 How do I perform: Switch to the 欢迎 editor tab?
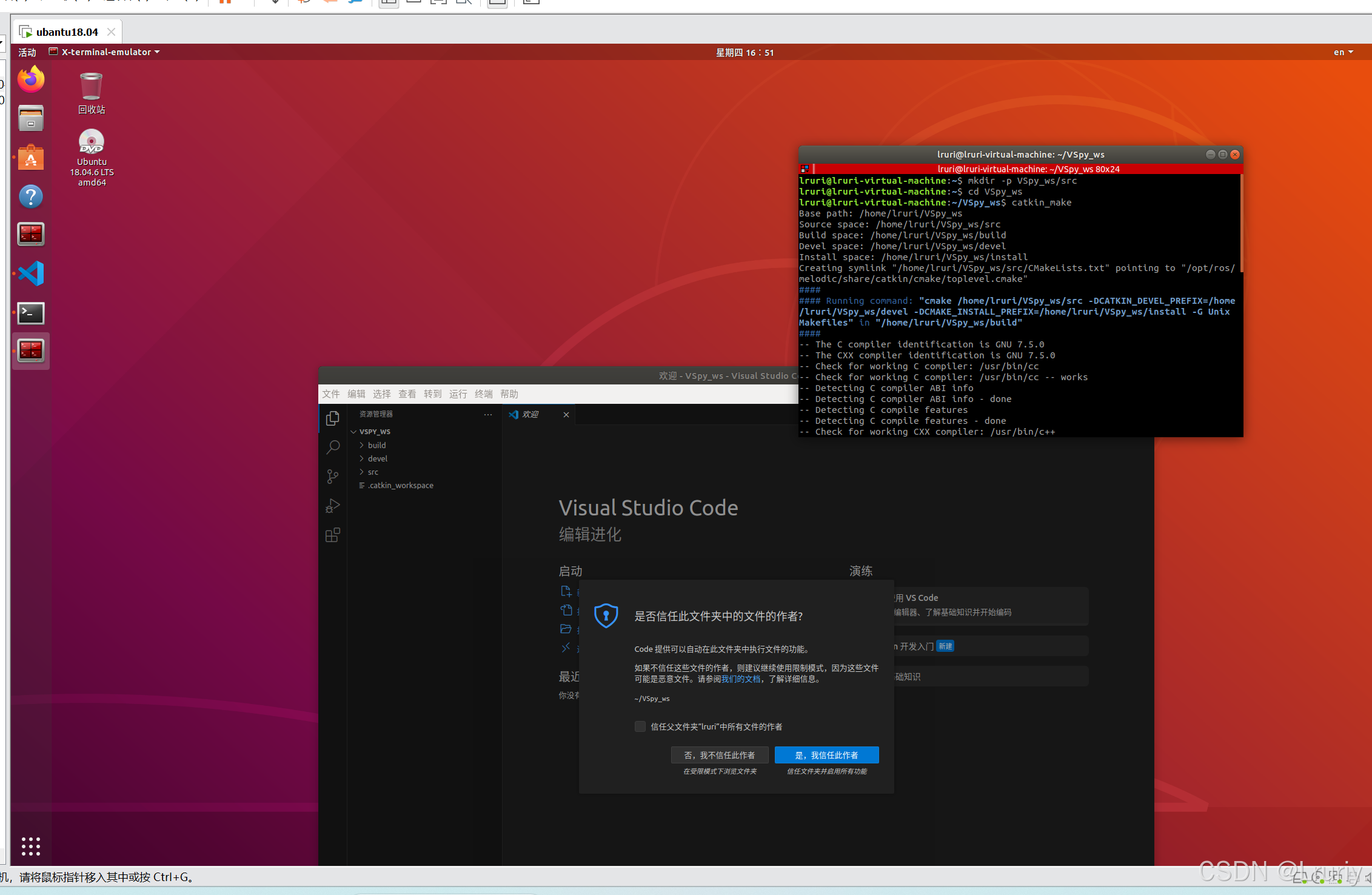tap(530, 414)
